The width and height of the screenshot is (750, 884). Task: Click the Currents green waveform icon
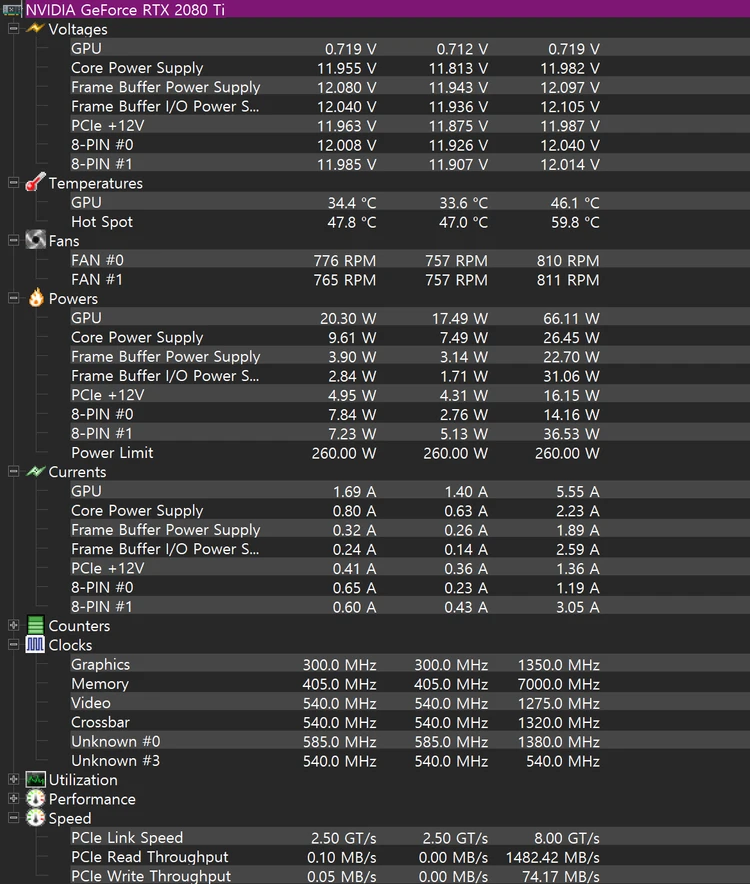point(35,471)
